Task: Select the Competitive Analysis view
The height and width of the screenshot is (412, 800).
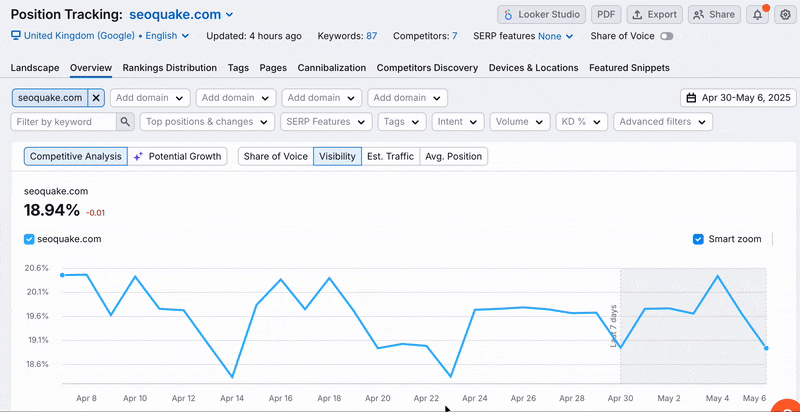Action: pyautogui.click(x=76, y=157)
